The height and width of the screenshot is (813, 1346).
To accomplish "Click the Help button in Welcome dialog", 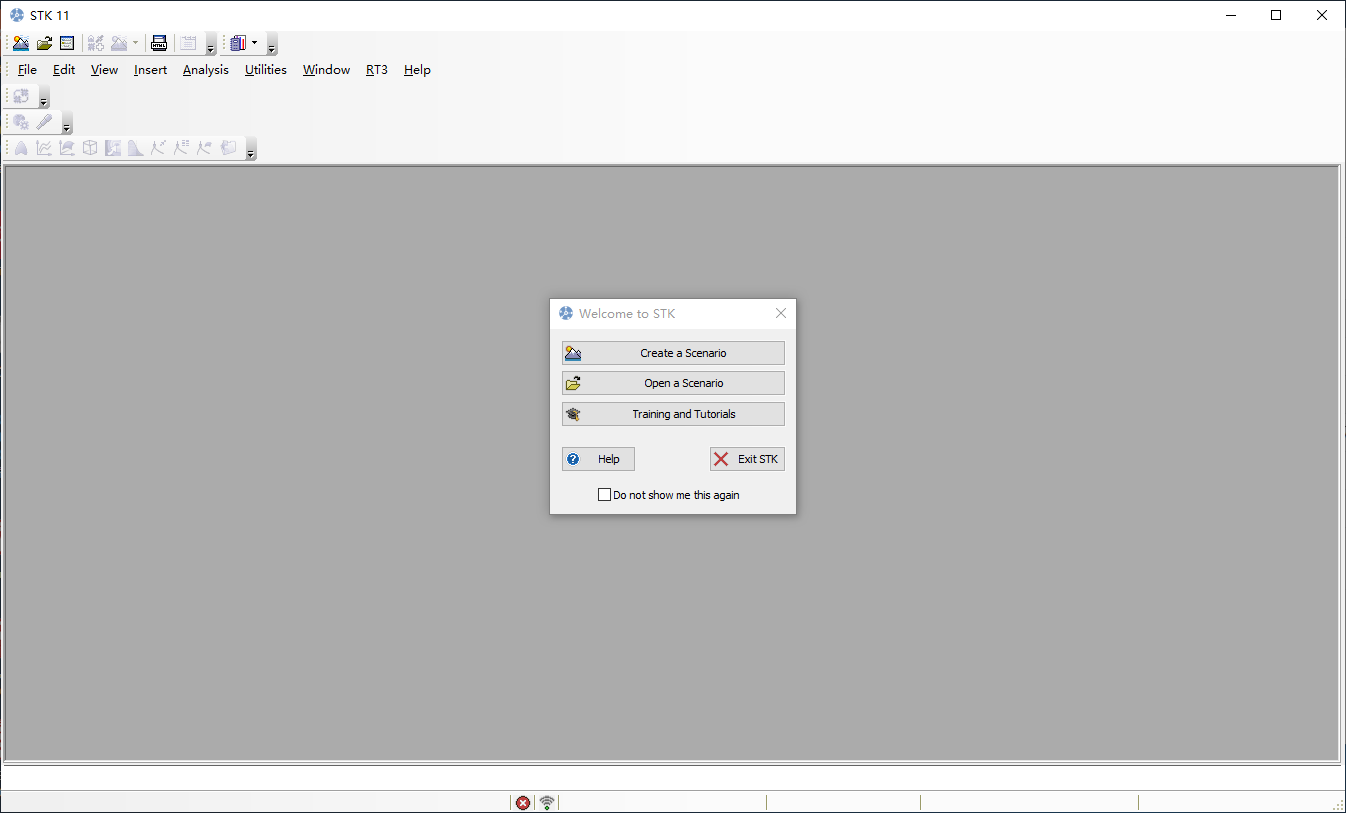I will [598, 459].
